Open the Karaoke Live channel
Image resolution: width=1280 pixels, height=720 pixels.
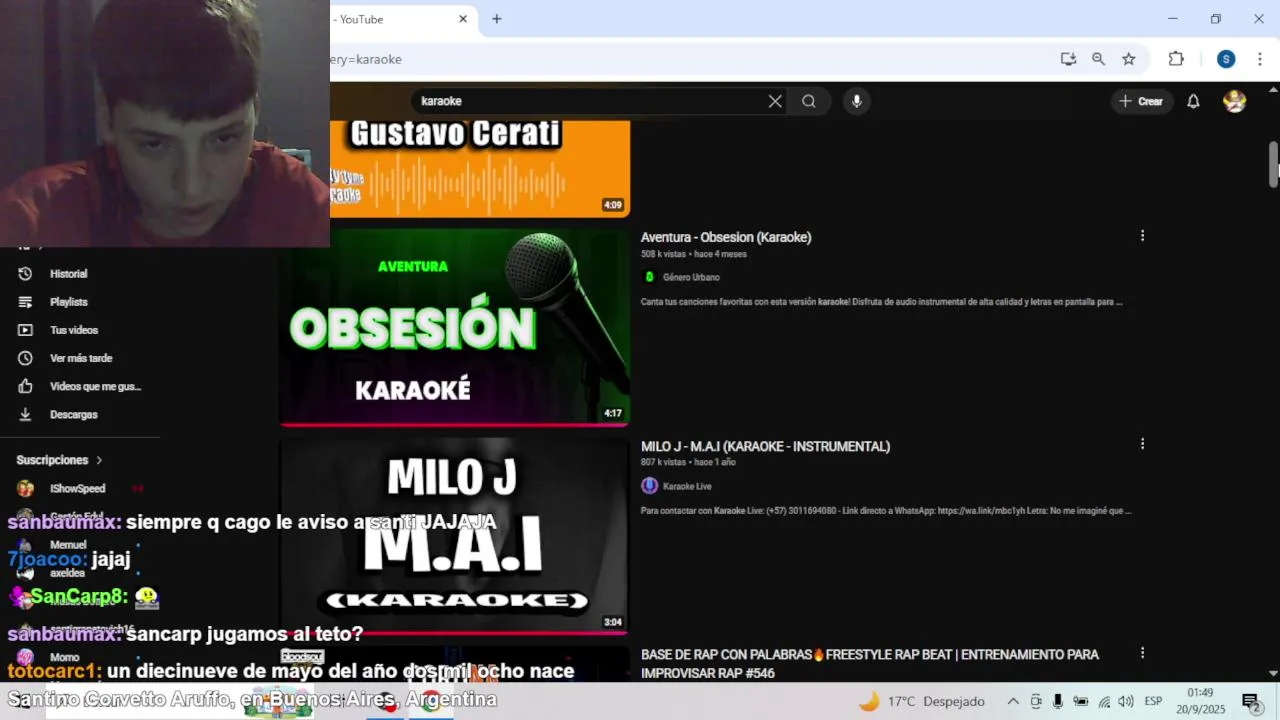(687, 486)
